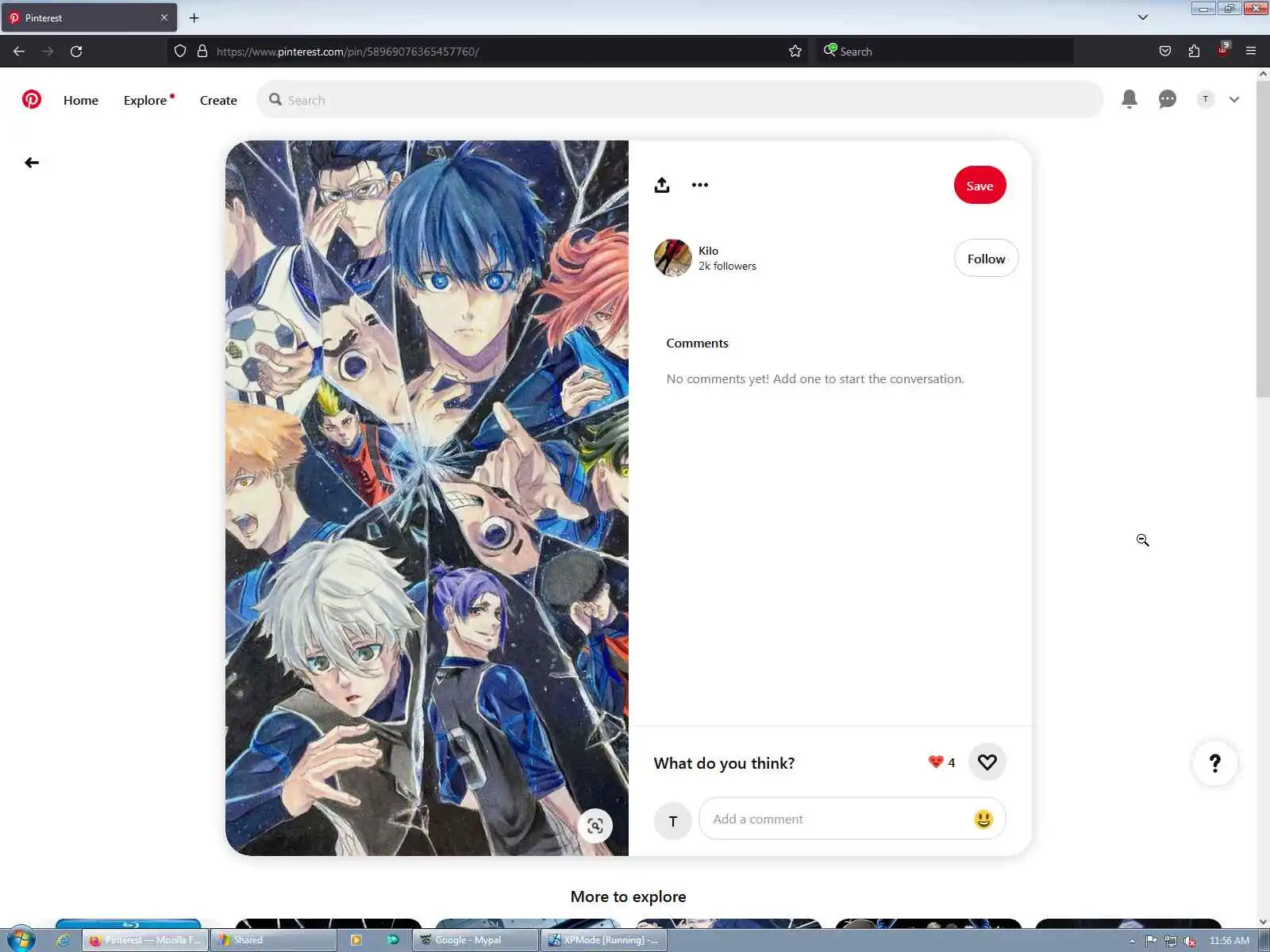Go back one page in the browser
This screenshot has height=952, width=1270.
(19, 52)
